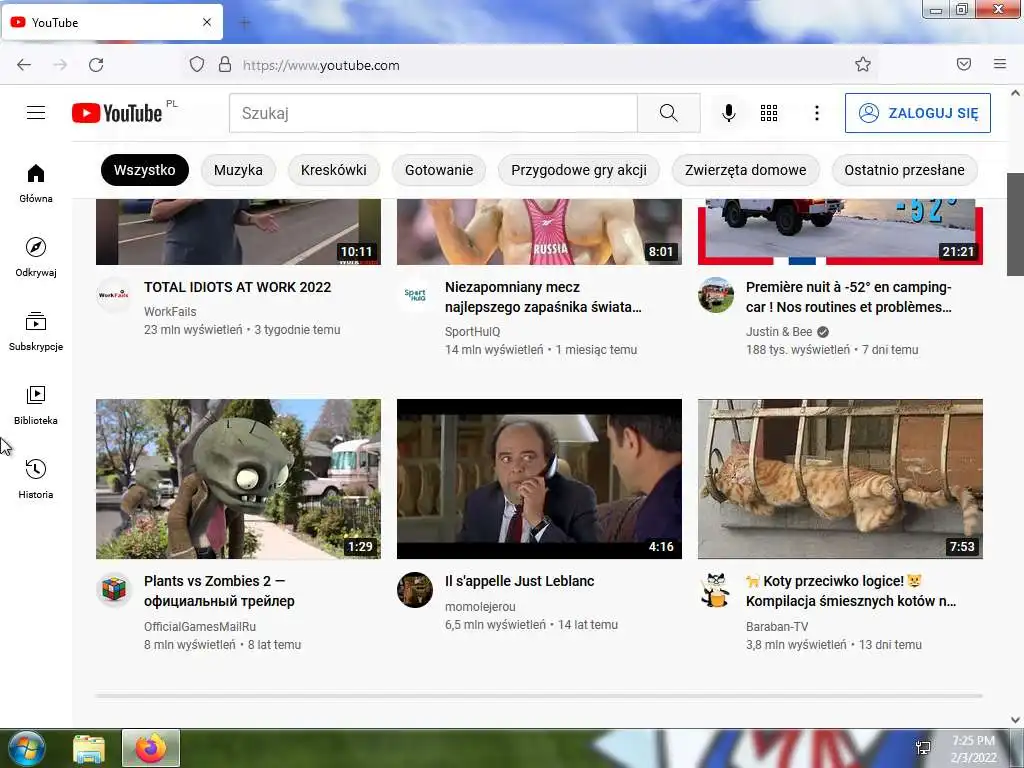Click the YouTube logo
The width and height of the screenshot is (1024, 768).
pyautogui.click(x=117, y=113)
